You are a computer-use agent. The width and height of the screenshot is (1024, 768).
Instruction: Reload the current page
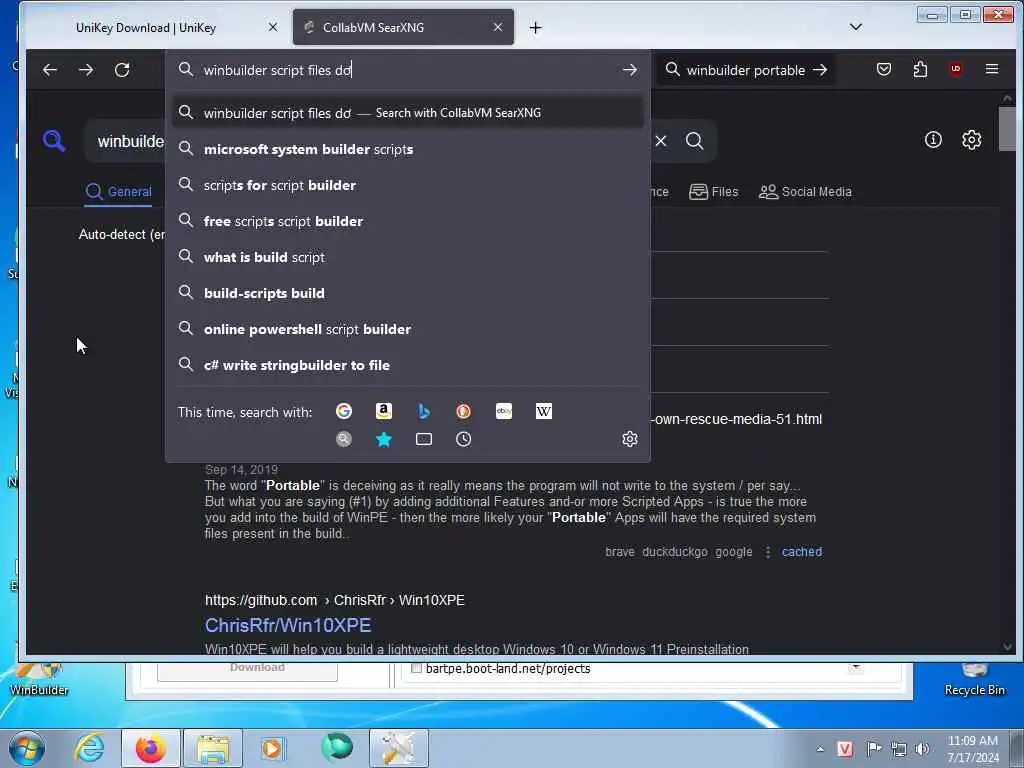coord(122,70)
